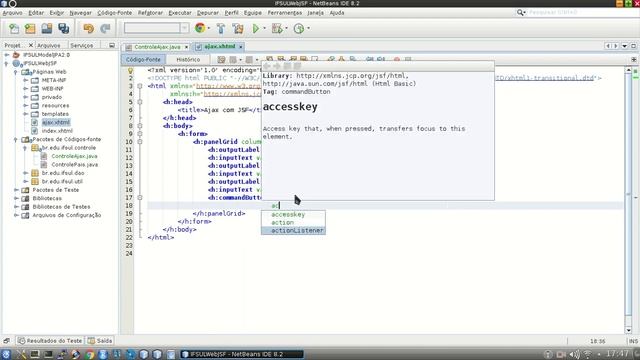Image resolution: width=640 pixels, height=360 pixels.
Task: Choose action from the completion list
Action: tap(293, 222)
